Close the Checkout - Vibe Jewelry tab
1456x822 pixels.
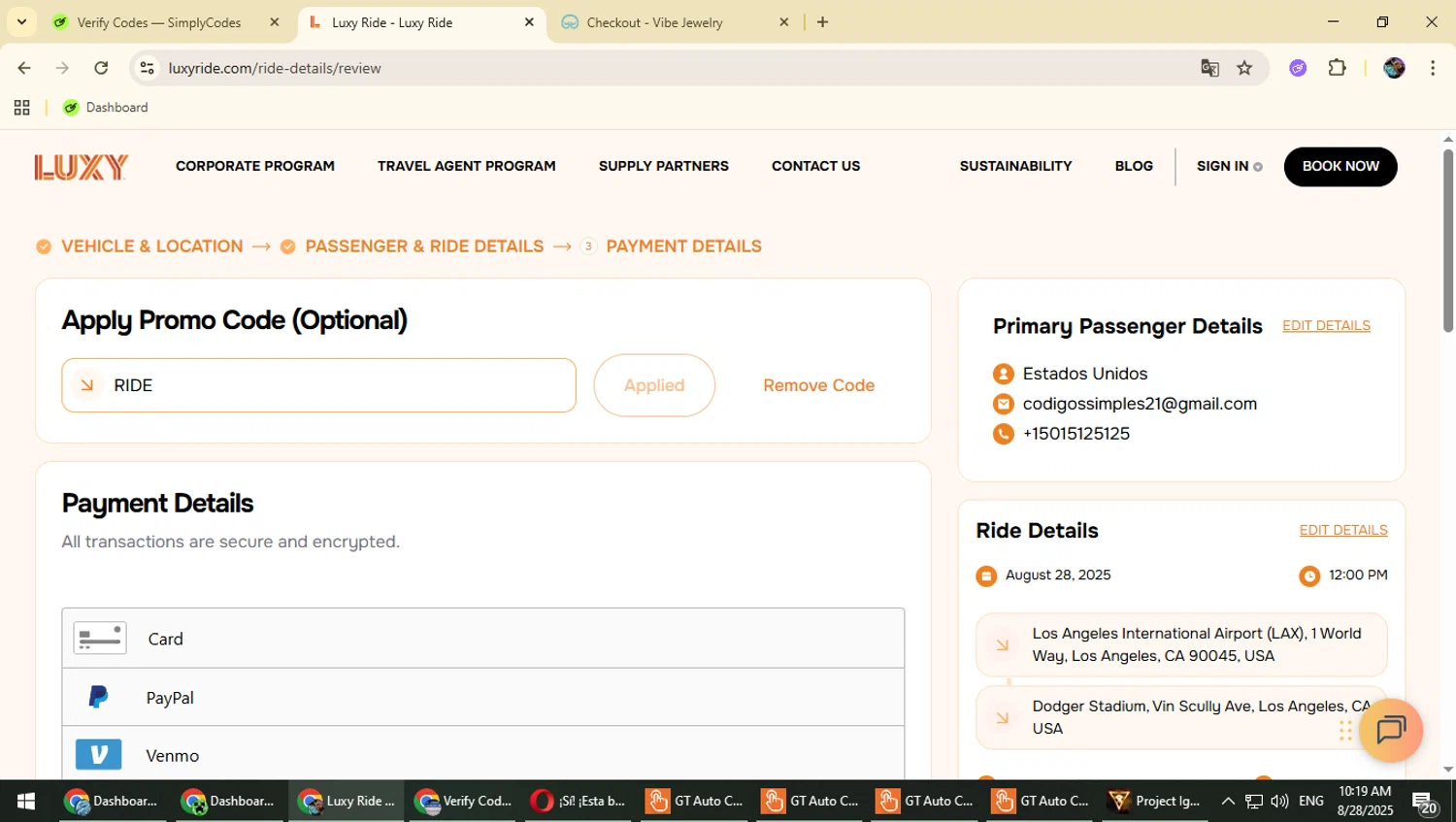tap(784, 22)
